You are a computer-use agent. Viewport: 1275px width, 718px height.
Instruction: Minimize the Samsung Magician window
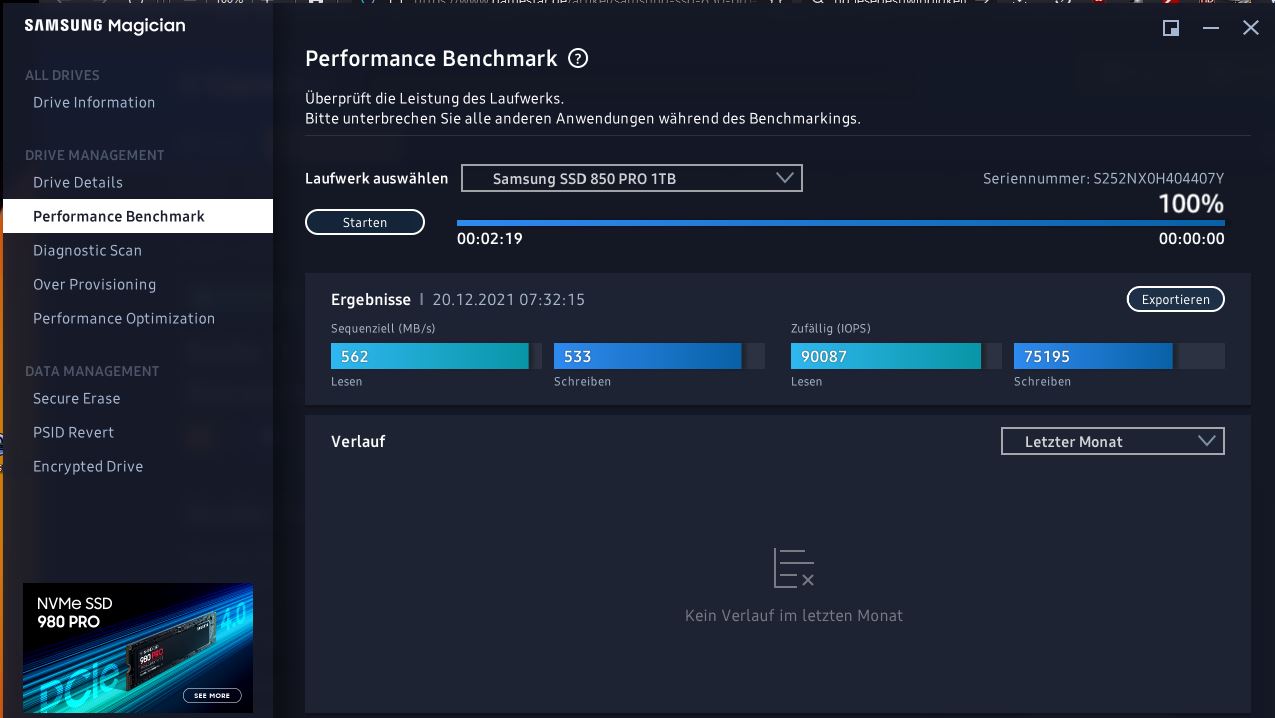point(1211,28)
